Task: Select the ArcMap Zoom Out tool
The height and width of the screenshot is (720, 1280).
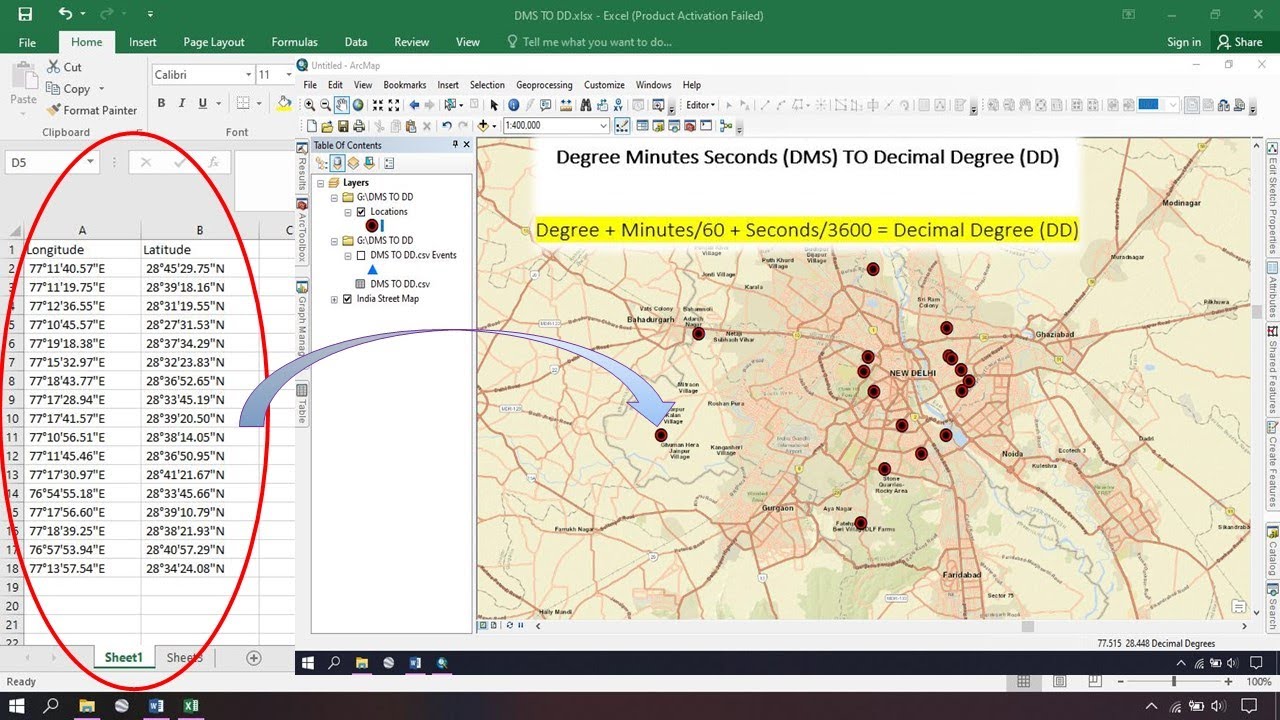Action: click(325, 105)
